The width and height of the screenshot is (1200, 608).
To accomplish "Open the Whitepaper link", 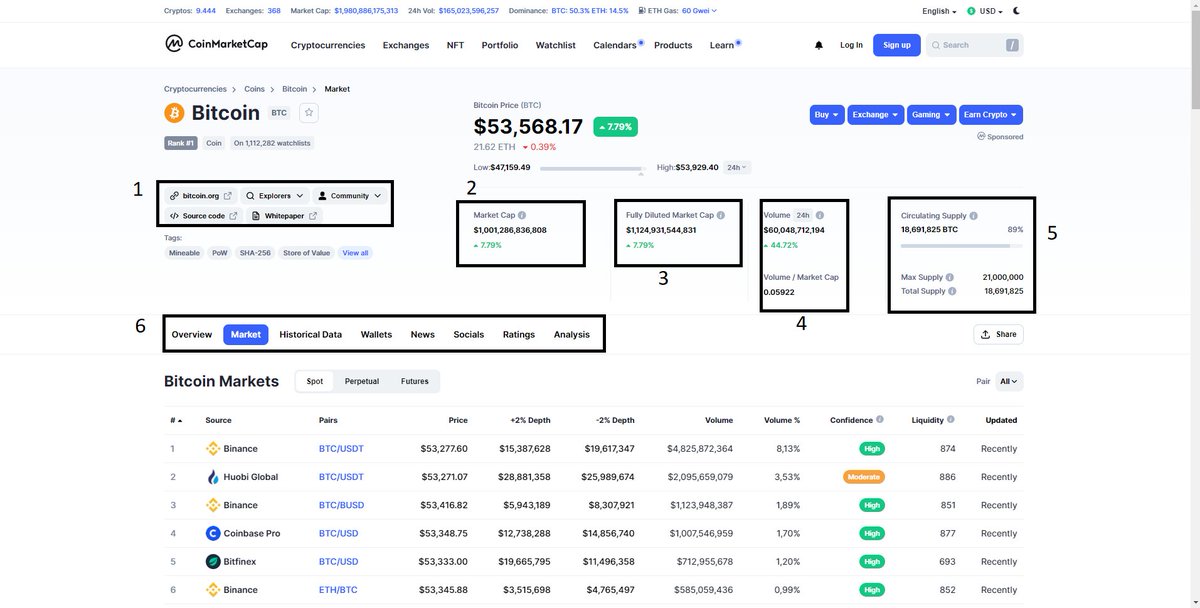I will click(x=285, y=216).
